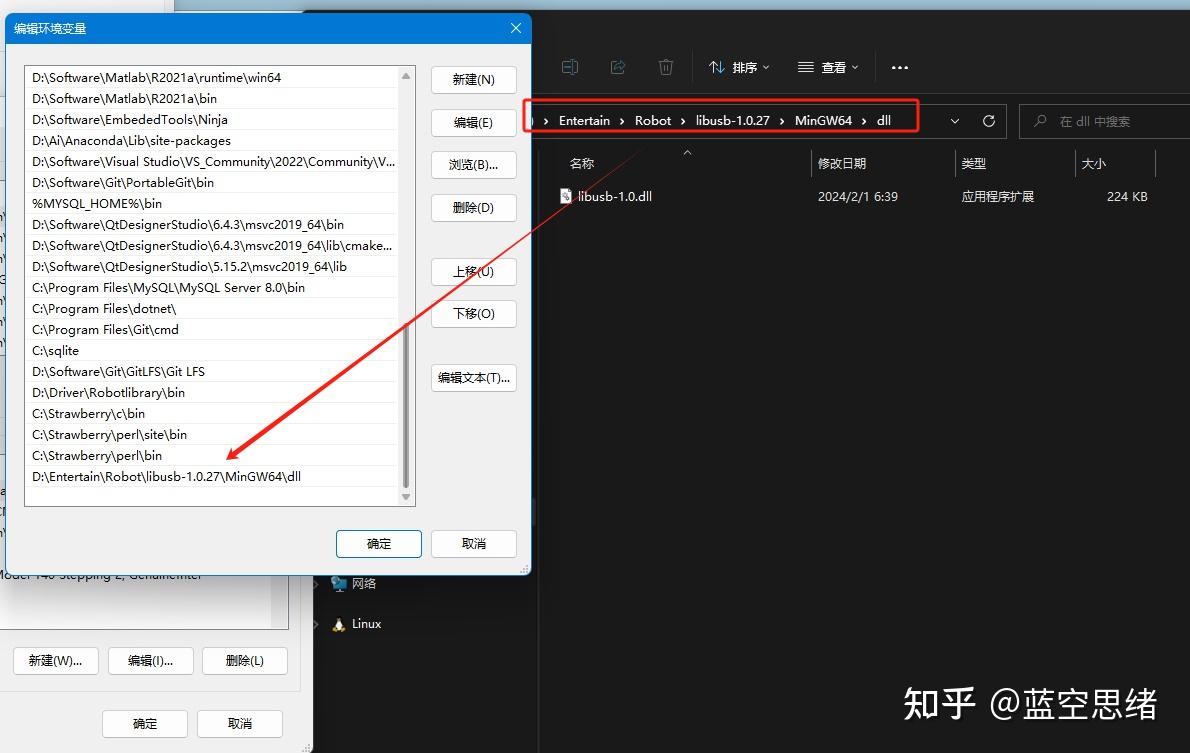
Task: Select Entertain in the breadcrumb path
Action: 584,121
